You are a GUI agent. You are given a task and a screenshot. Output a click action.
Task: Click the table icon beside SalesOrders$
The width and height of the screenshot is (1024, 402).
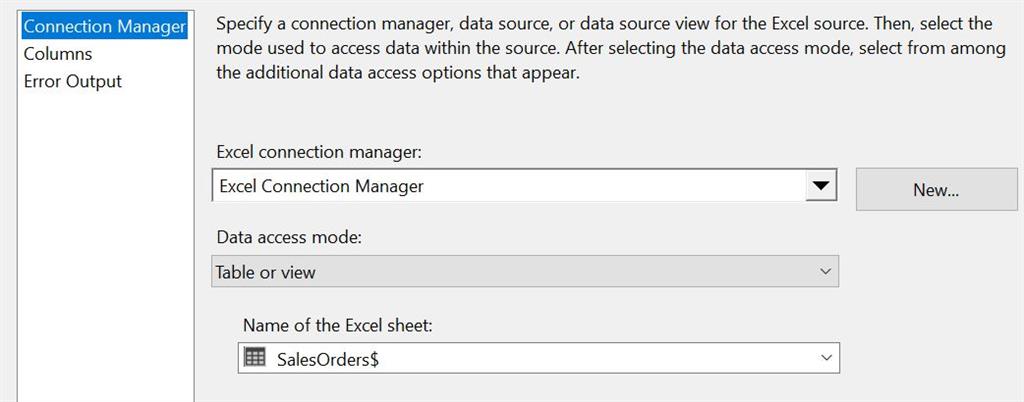tap(254, 357)
